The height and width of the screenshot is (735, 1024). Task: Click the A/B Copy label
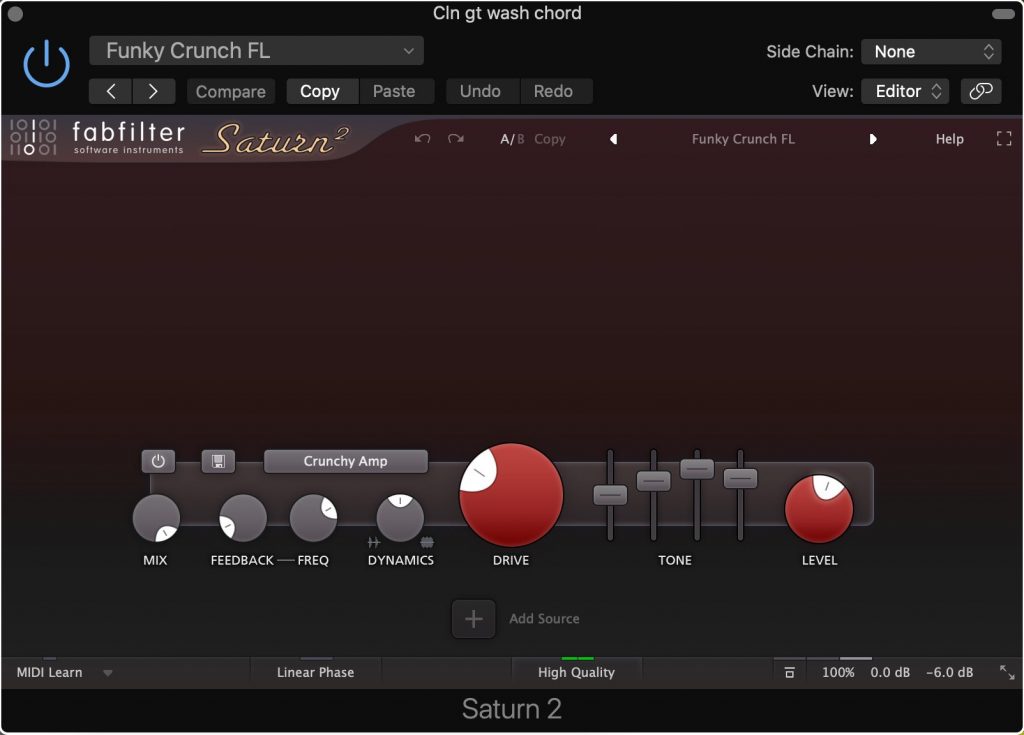coord(550,139)
